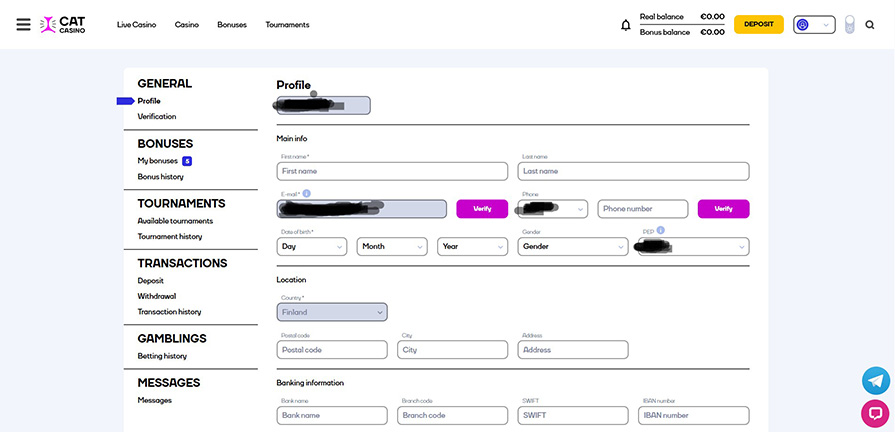Open My bonuses in sidebar
The width and height of the screenshot is (895, 432).
(157, 161)
